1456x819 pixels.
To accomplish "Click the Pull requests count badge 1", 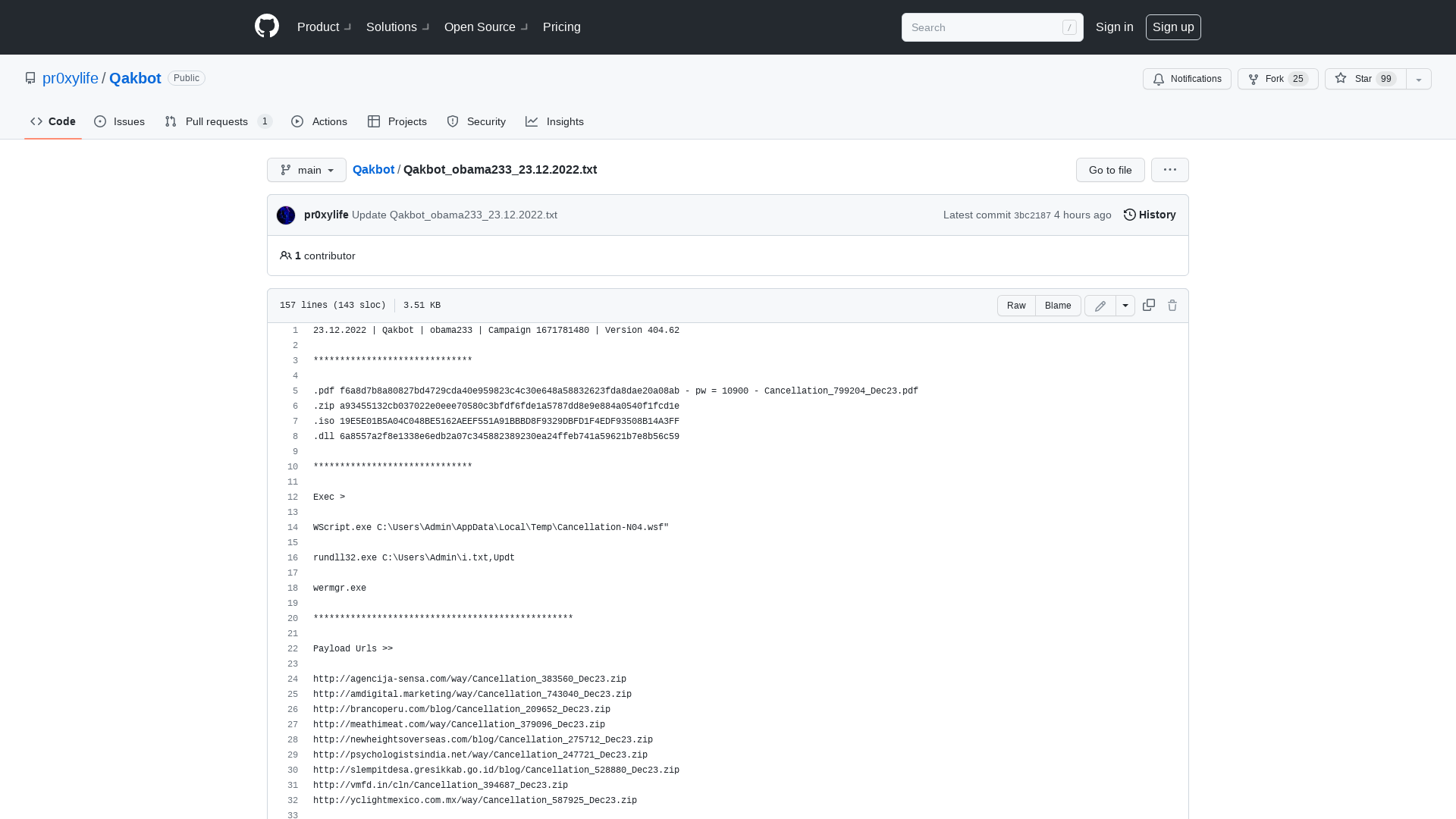I will coord(265,121).
